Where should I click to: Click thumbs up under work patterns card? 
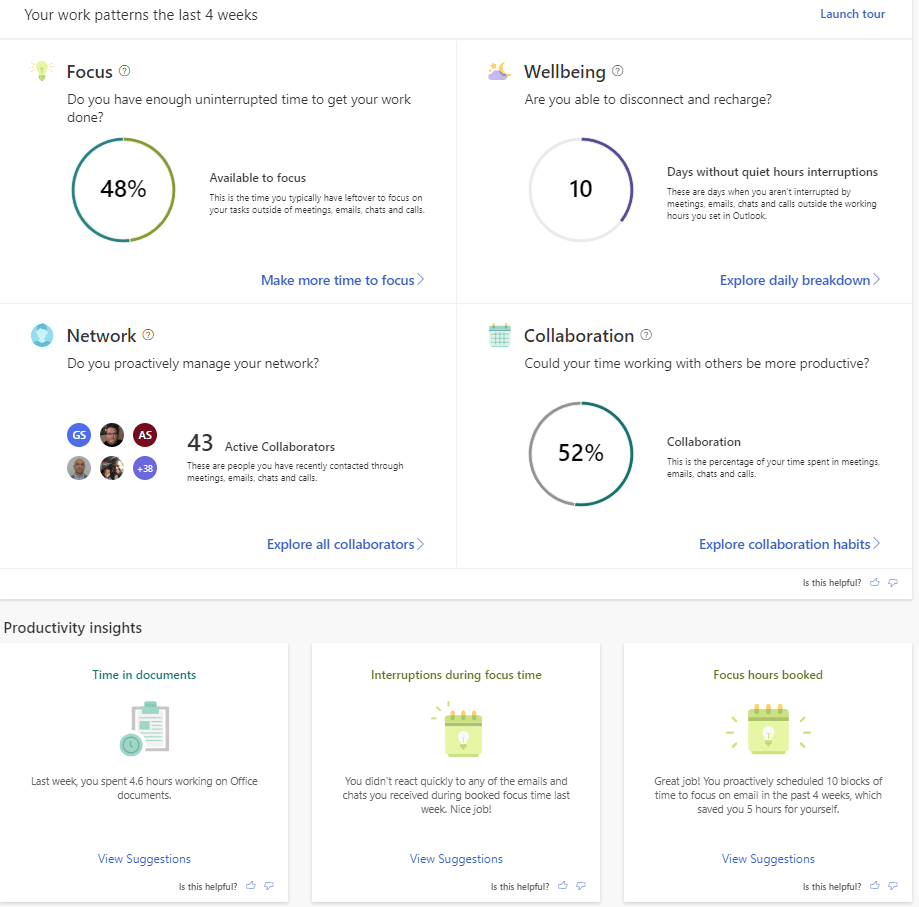875,582
